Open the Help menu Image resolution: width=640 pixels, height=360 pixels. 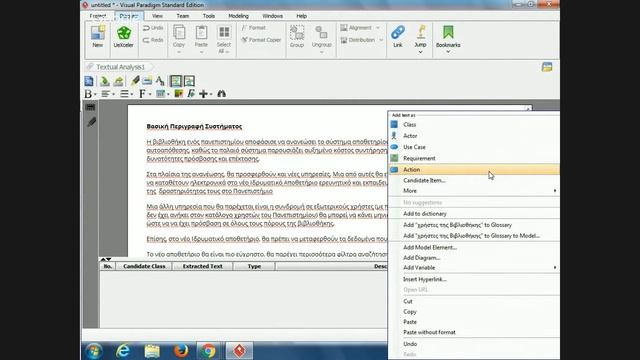301,16
